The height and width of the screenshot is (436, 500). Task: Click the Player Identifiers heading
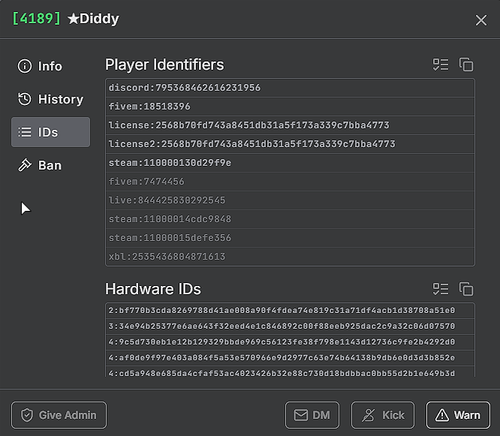pyautogui.click(x=165, y=65)
